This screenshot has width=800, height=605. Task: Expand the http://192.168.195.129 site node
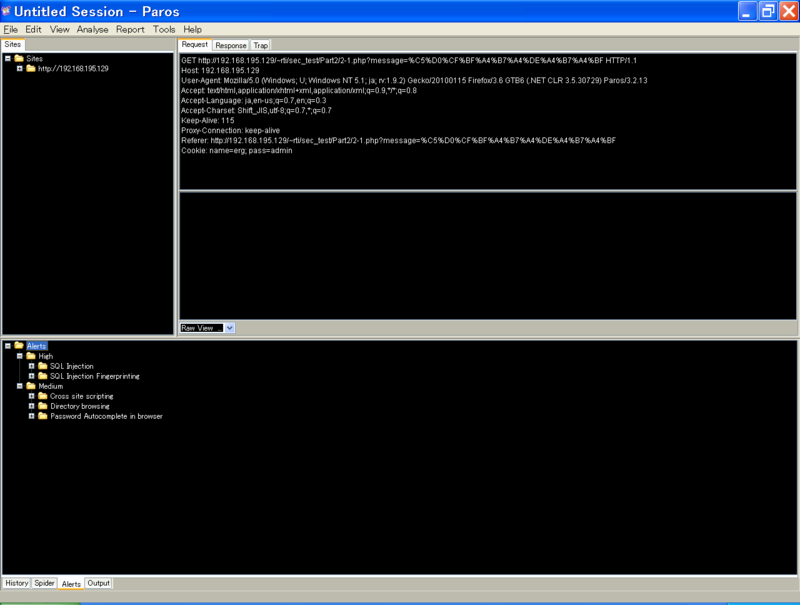[19, 68]
